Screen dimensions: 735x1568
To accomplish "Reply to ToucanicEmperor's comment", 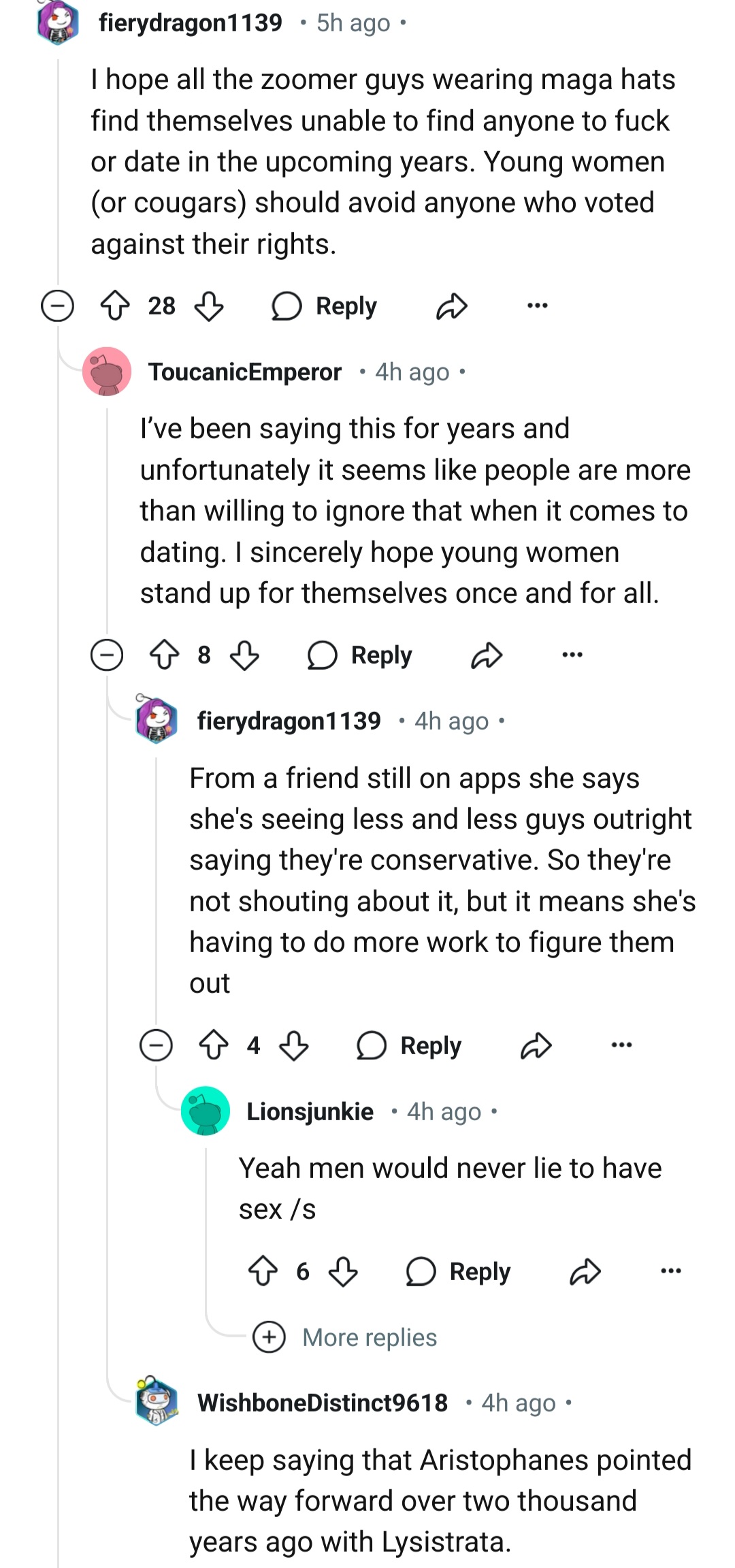I will tap(361, 655).
